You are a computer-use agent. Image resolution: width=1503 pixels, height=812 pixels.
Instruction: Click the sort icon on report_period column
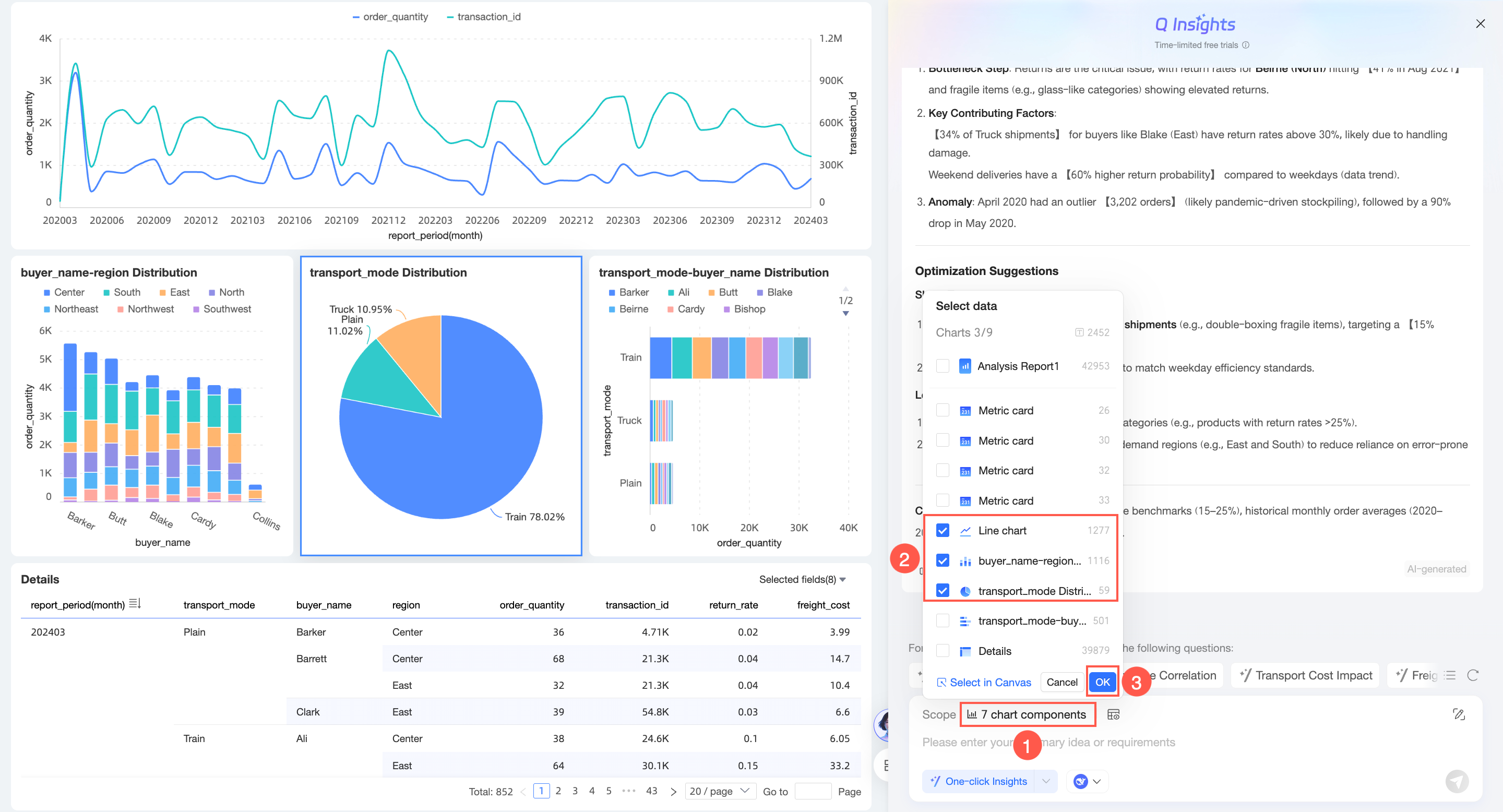coord(135,604)
